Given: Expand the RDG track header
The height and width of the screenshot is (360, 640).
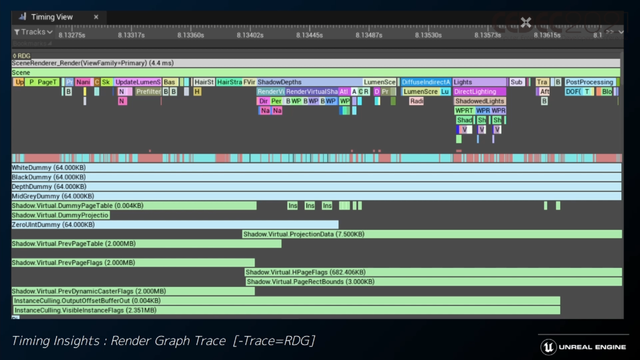Looking at the screenshot, I should 21,56.
